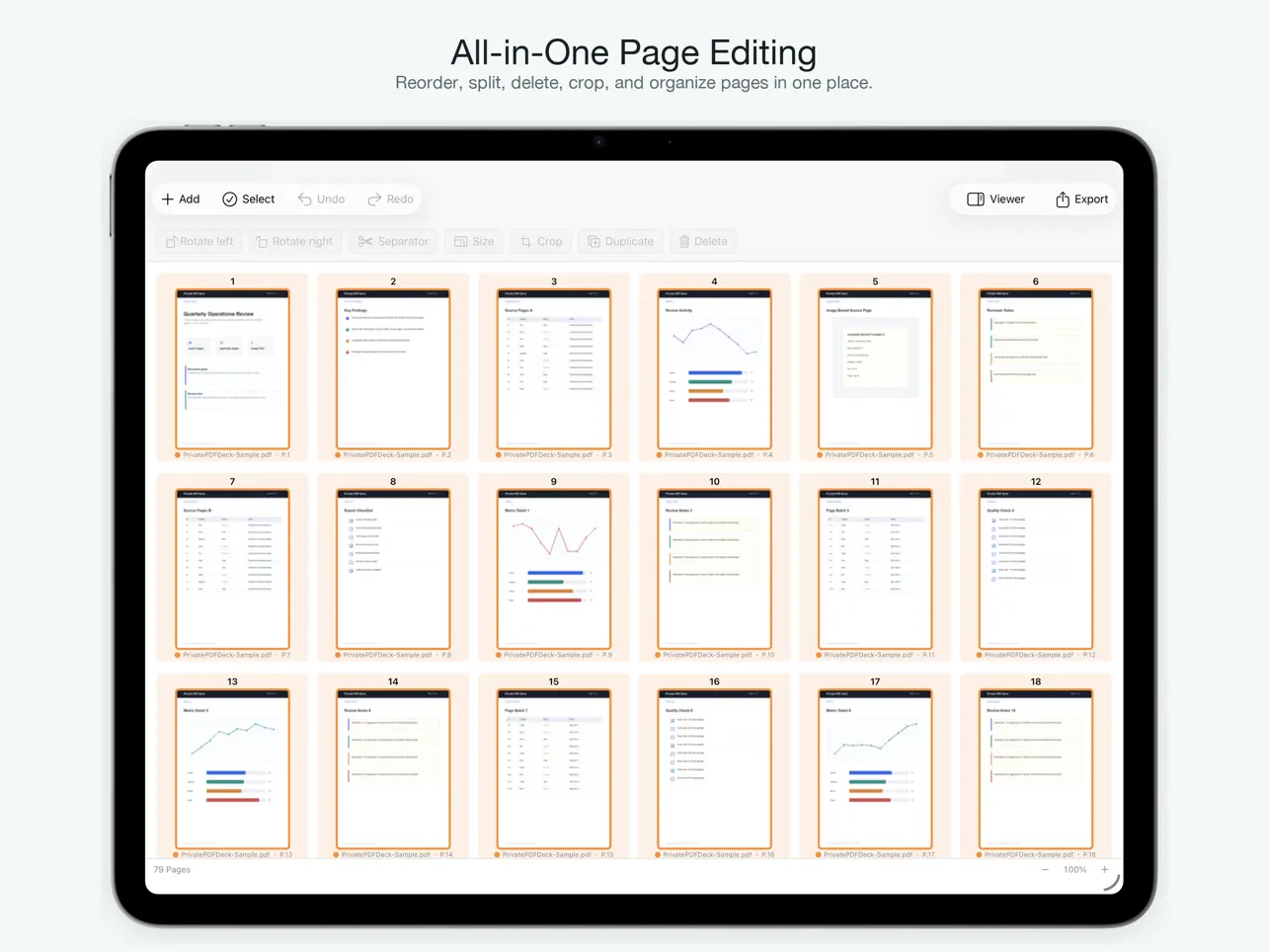This screenshot has width=1269, height=952.
Task: Delete pages using trash Delete button
Action: 703,241
